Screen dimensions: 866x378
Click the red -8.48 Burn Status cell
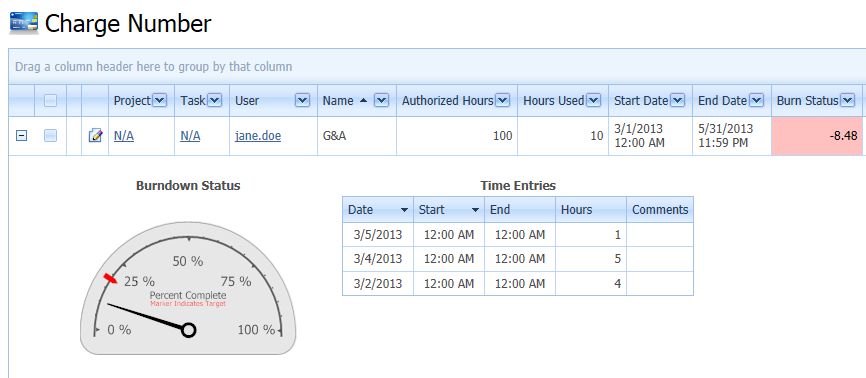click(816, 136)
